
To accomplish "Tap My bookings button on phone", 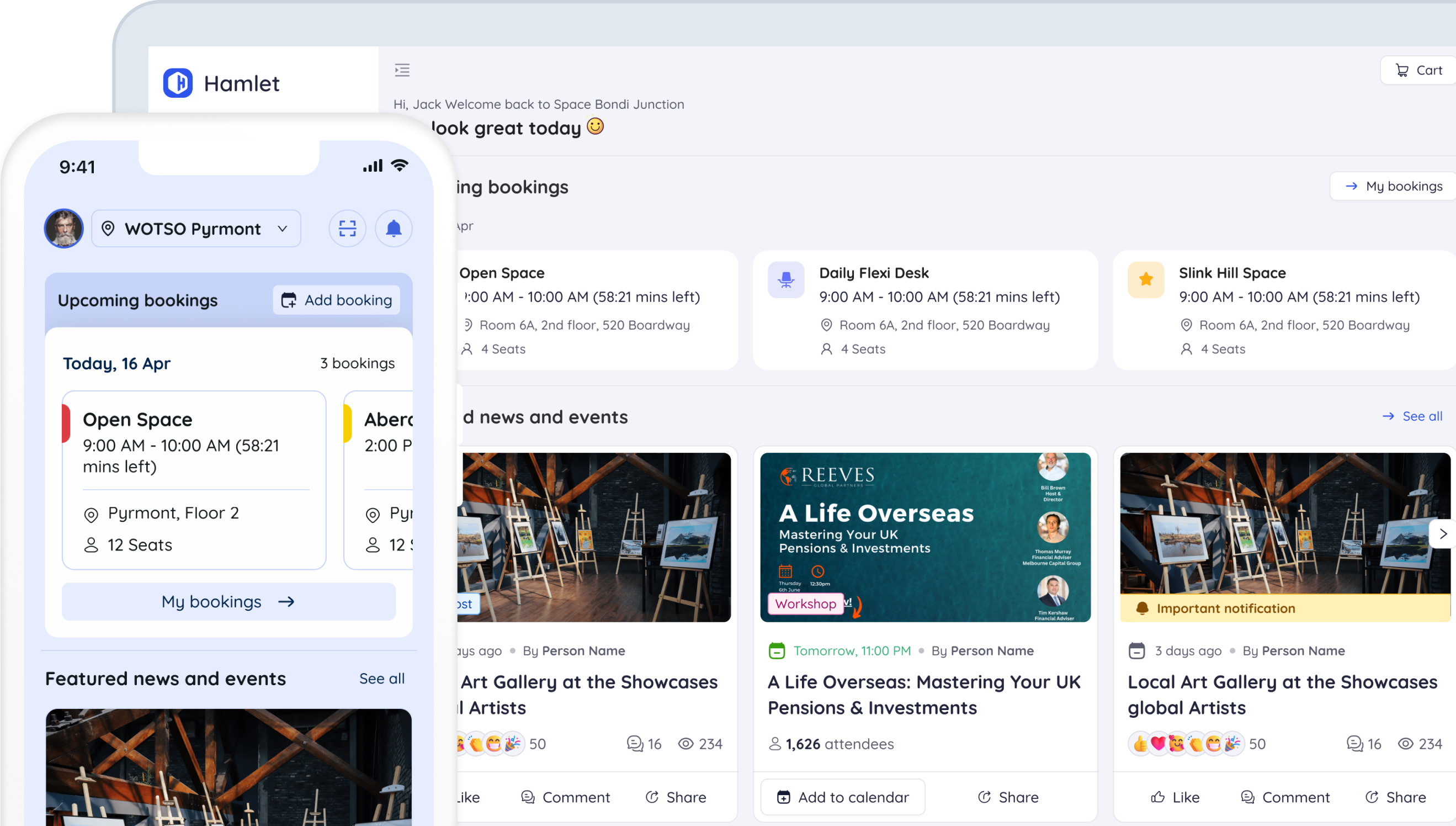I will point(229,601).
